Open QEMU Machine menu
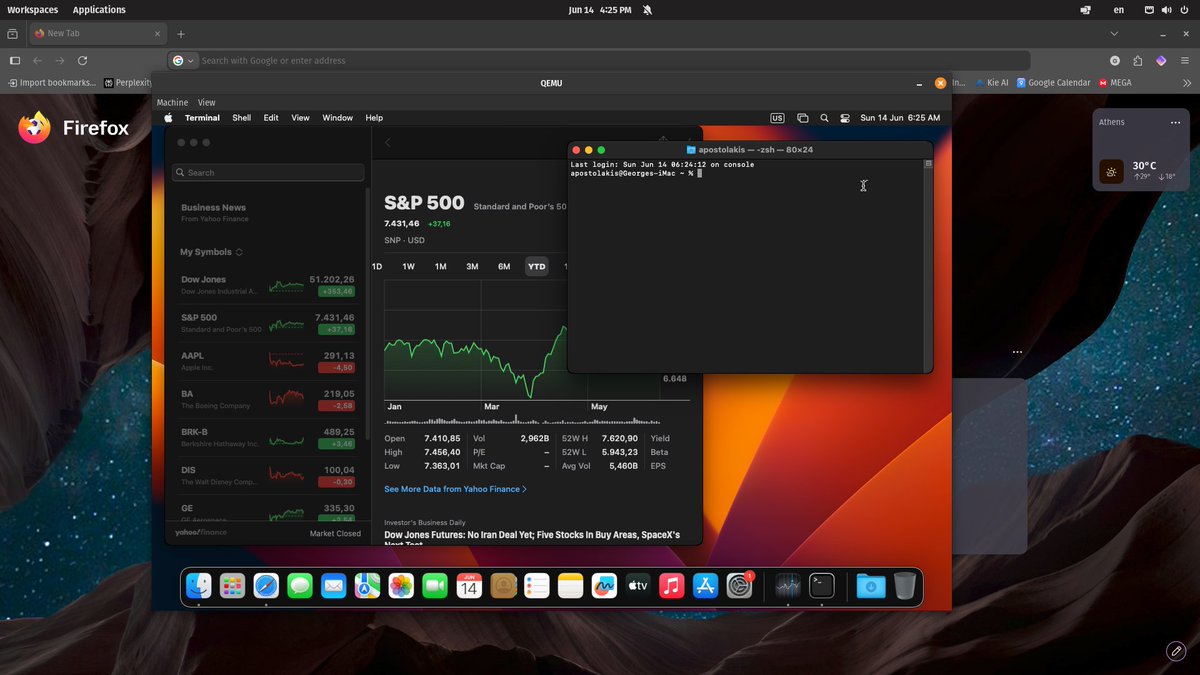This screenshot has height=675, width=1200. [x=172, y=102]
